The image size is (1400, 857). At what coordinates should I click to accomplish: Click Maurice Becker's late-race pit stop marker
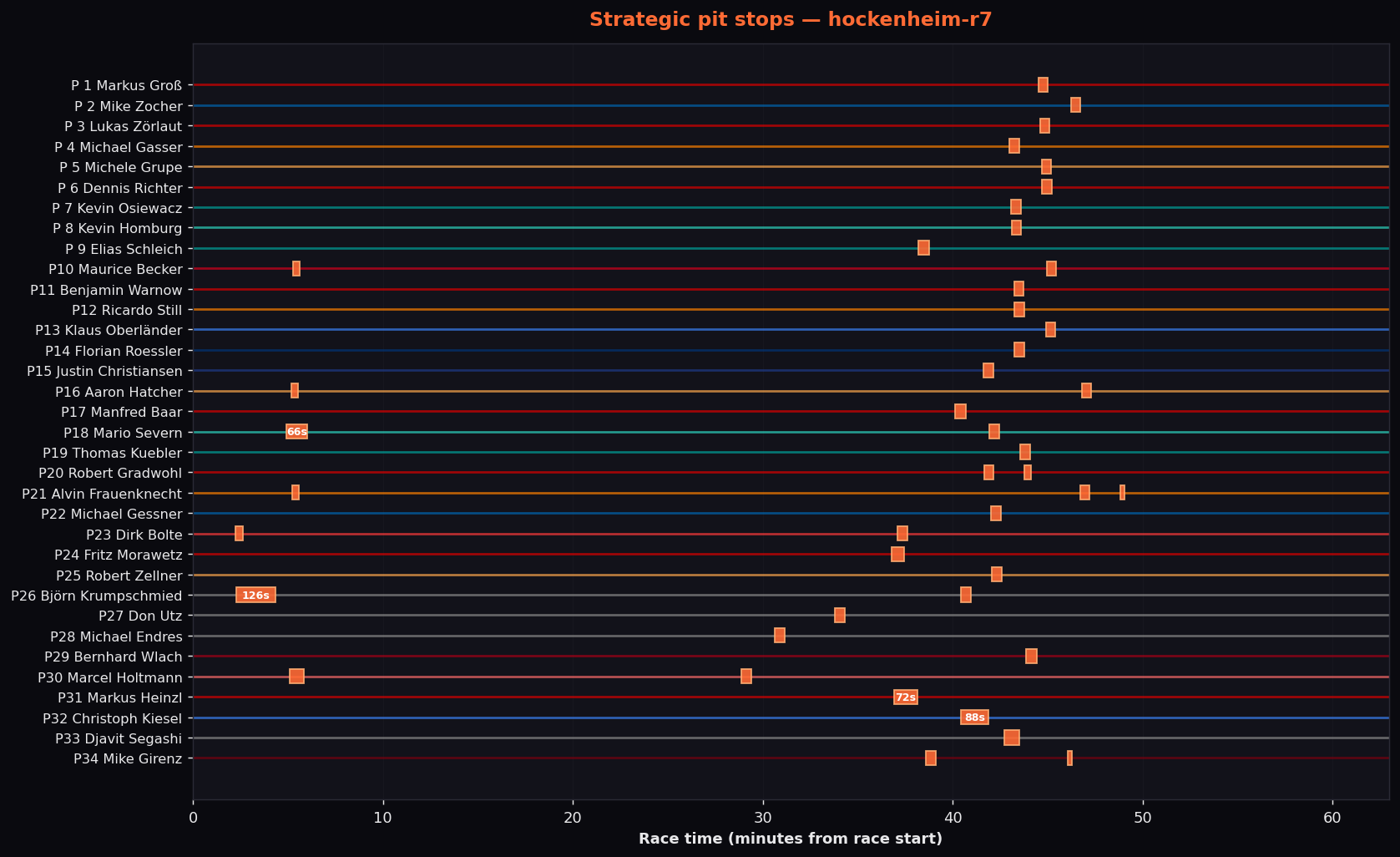coord(1051,269)
